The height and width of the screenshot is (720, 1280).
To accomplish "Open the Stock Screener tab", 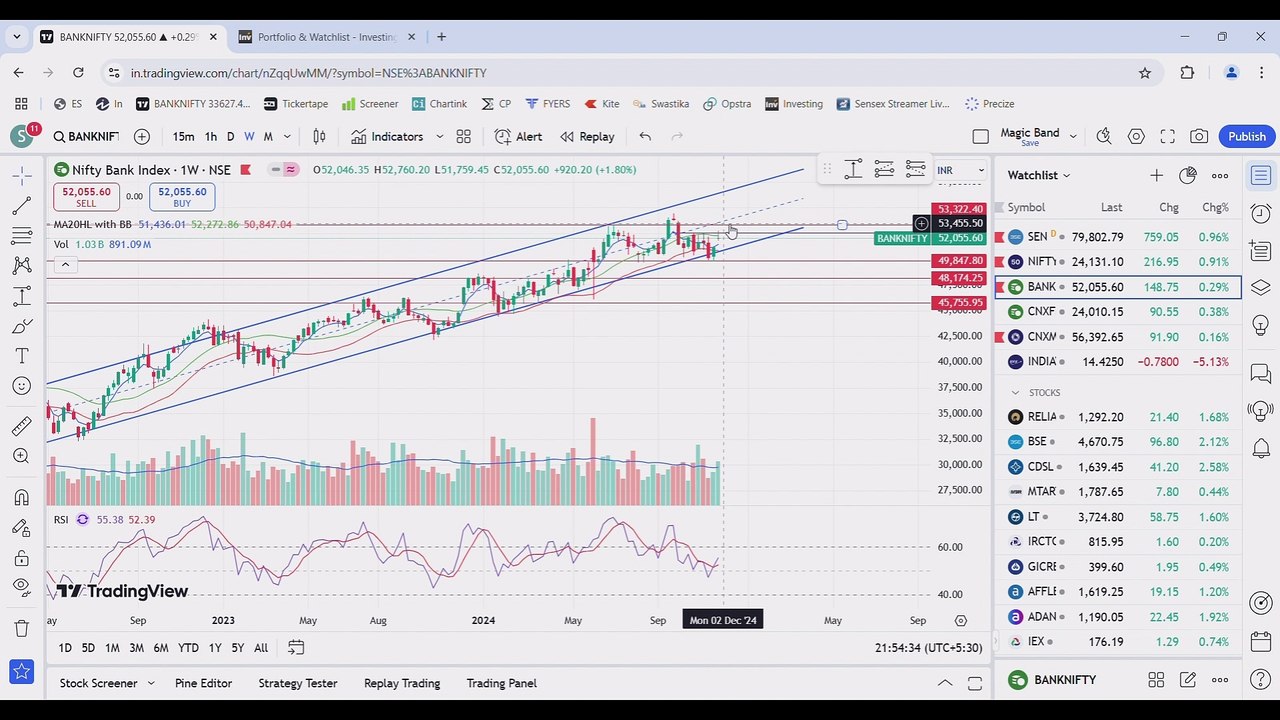I will tap(98, 683).
